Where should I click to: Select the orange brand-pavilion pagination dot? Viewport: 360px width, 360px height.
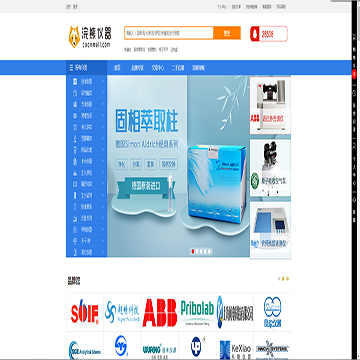tap(283, 279)
